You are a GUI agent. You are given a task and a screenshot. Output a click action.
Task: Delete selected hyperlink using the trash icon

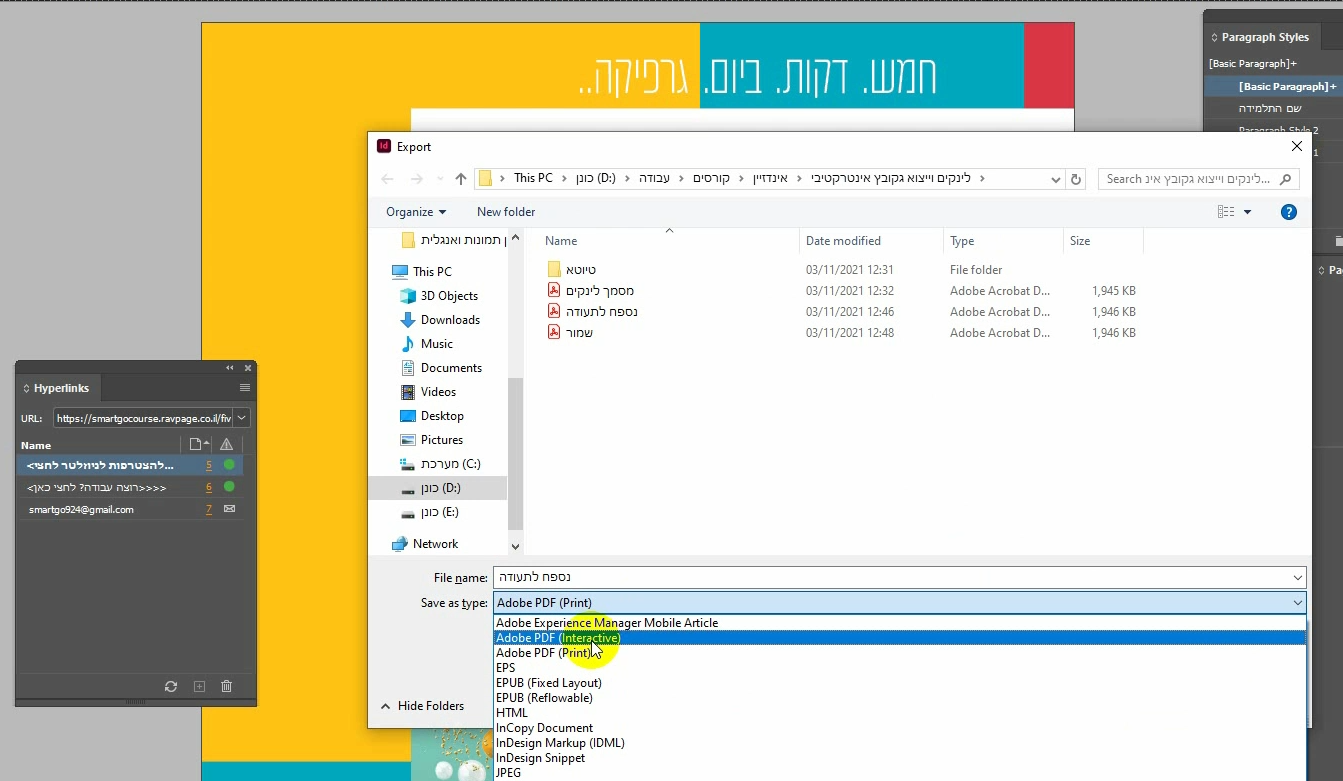tap(226, 686)
